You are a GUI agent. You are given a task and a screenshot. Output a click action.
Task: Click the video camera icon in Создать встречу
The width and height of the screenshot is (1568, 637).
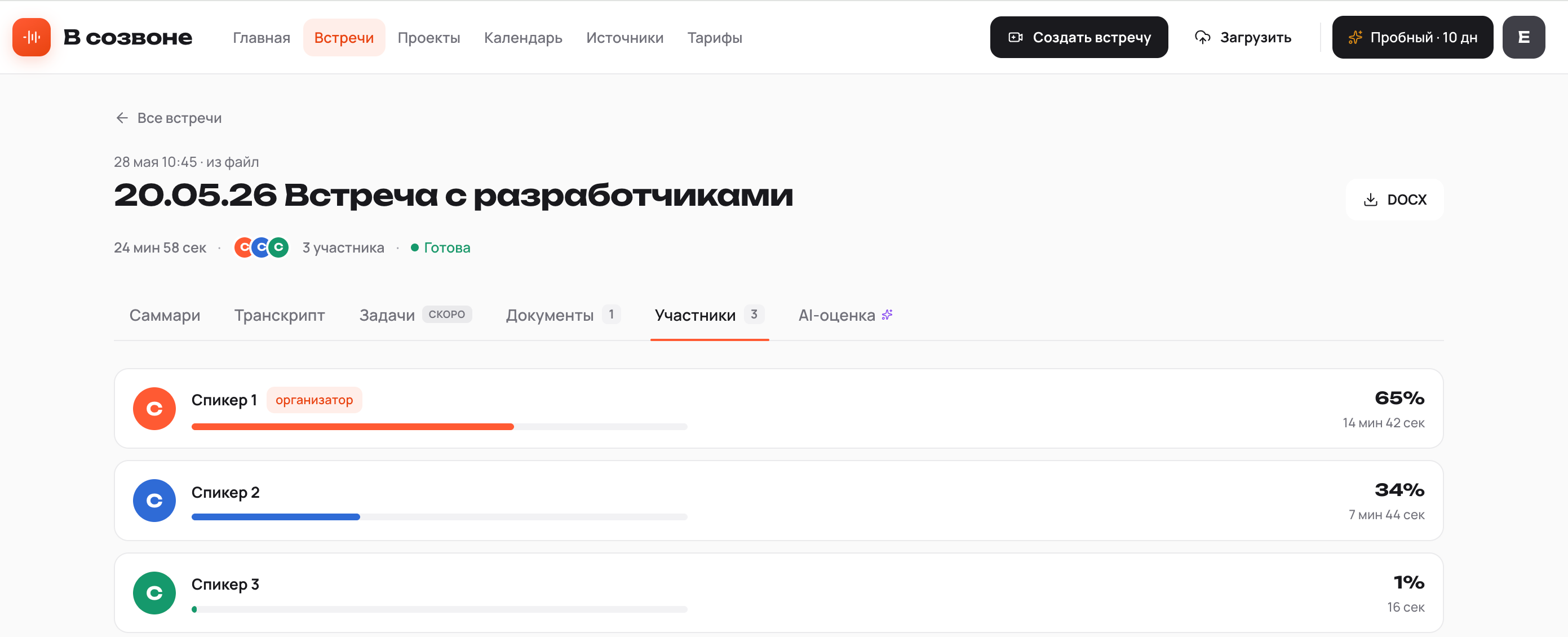tap(1015, 37)
